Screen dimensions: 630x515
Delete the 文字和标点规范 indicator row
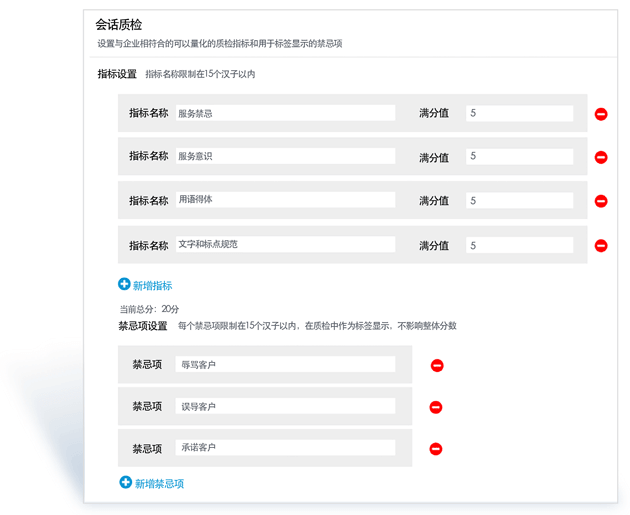point(601,245)
